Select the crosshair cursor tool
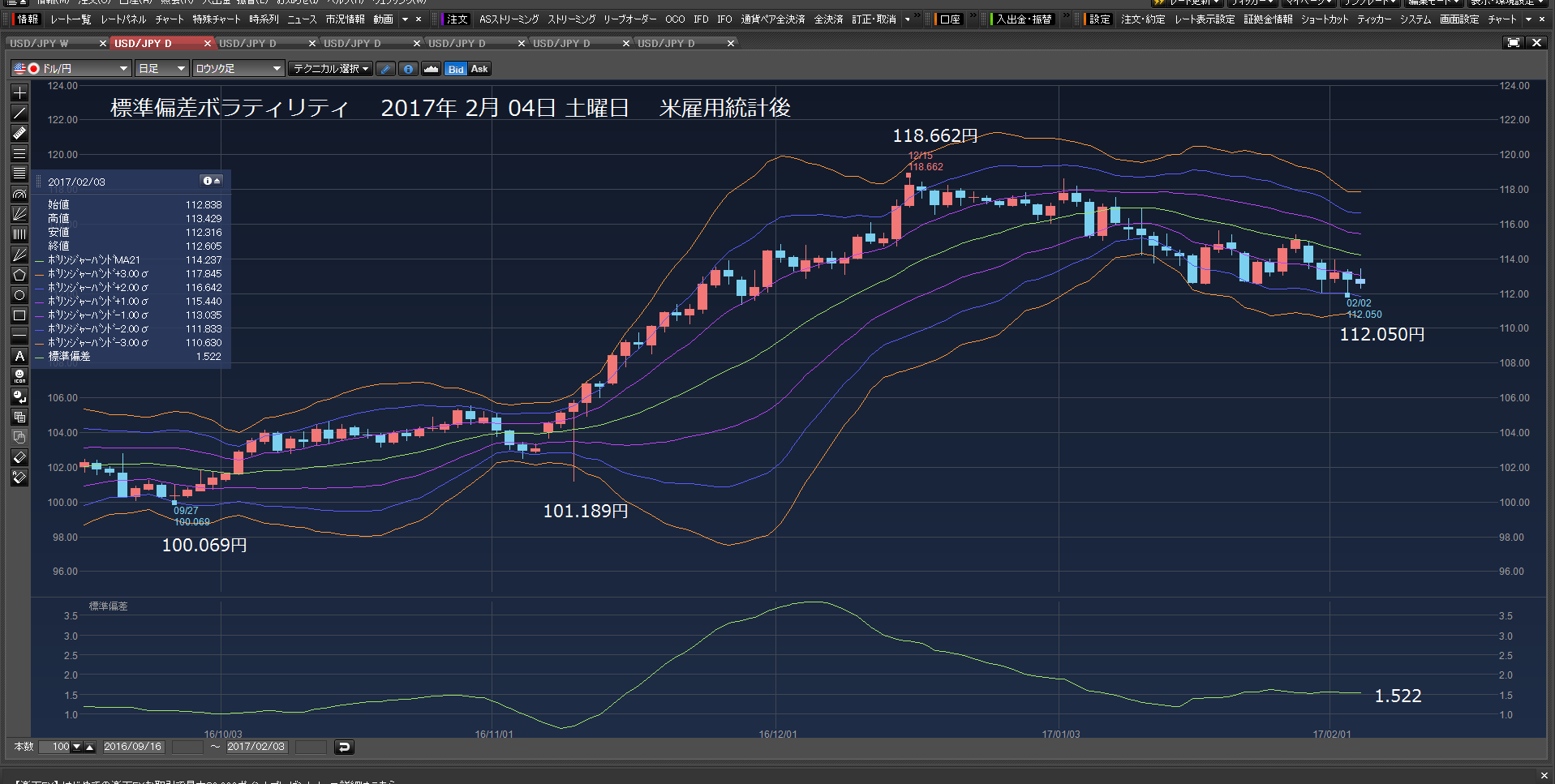This screenshot has height=784, width=1555. click(19, 92)
